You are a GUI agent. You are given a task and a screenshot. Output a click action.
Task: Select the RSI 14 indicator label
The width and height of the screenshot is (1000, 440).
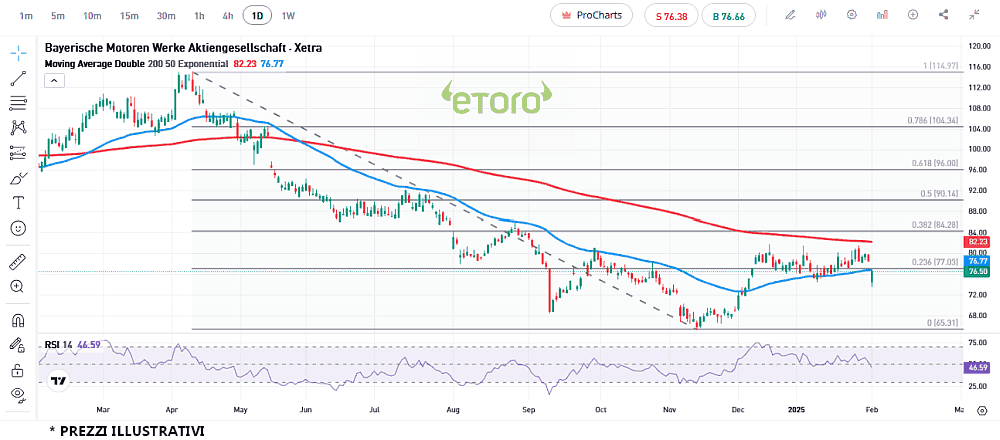59,345
